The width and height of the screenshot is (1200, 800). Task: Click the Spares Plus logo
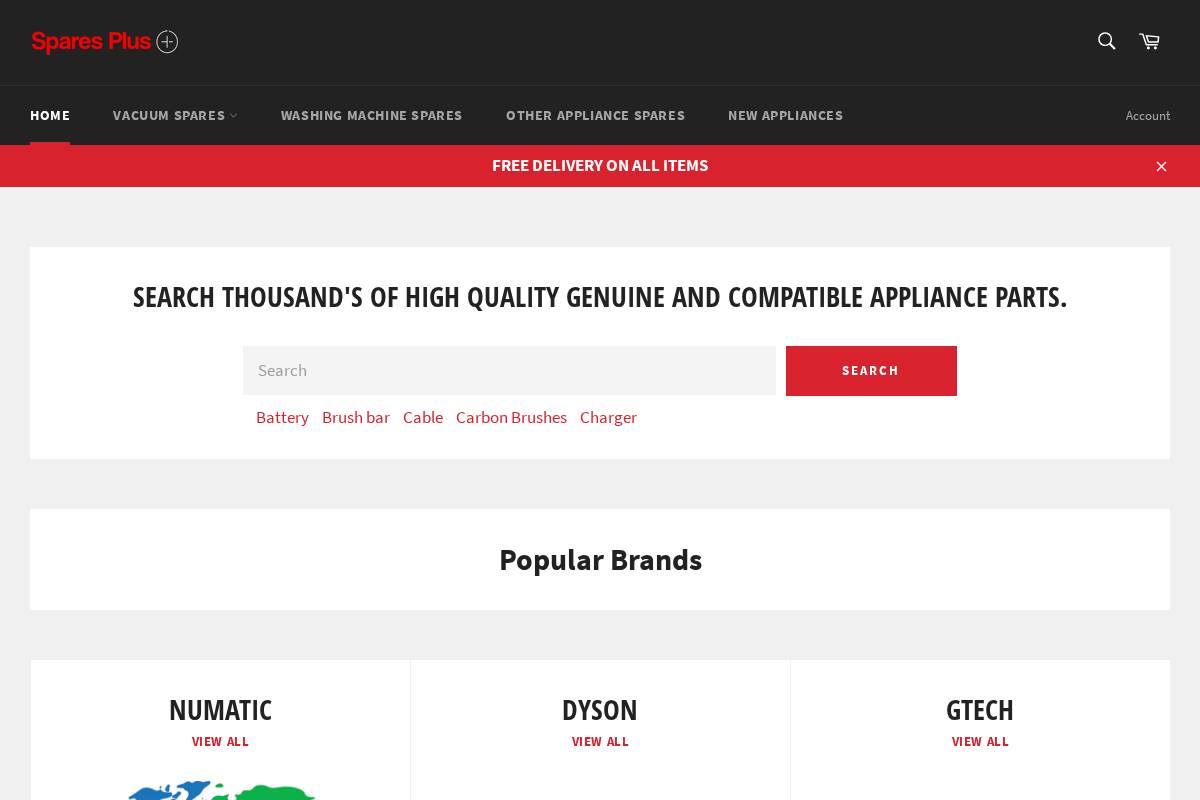105,42
